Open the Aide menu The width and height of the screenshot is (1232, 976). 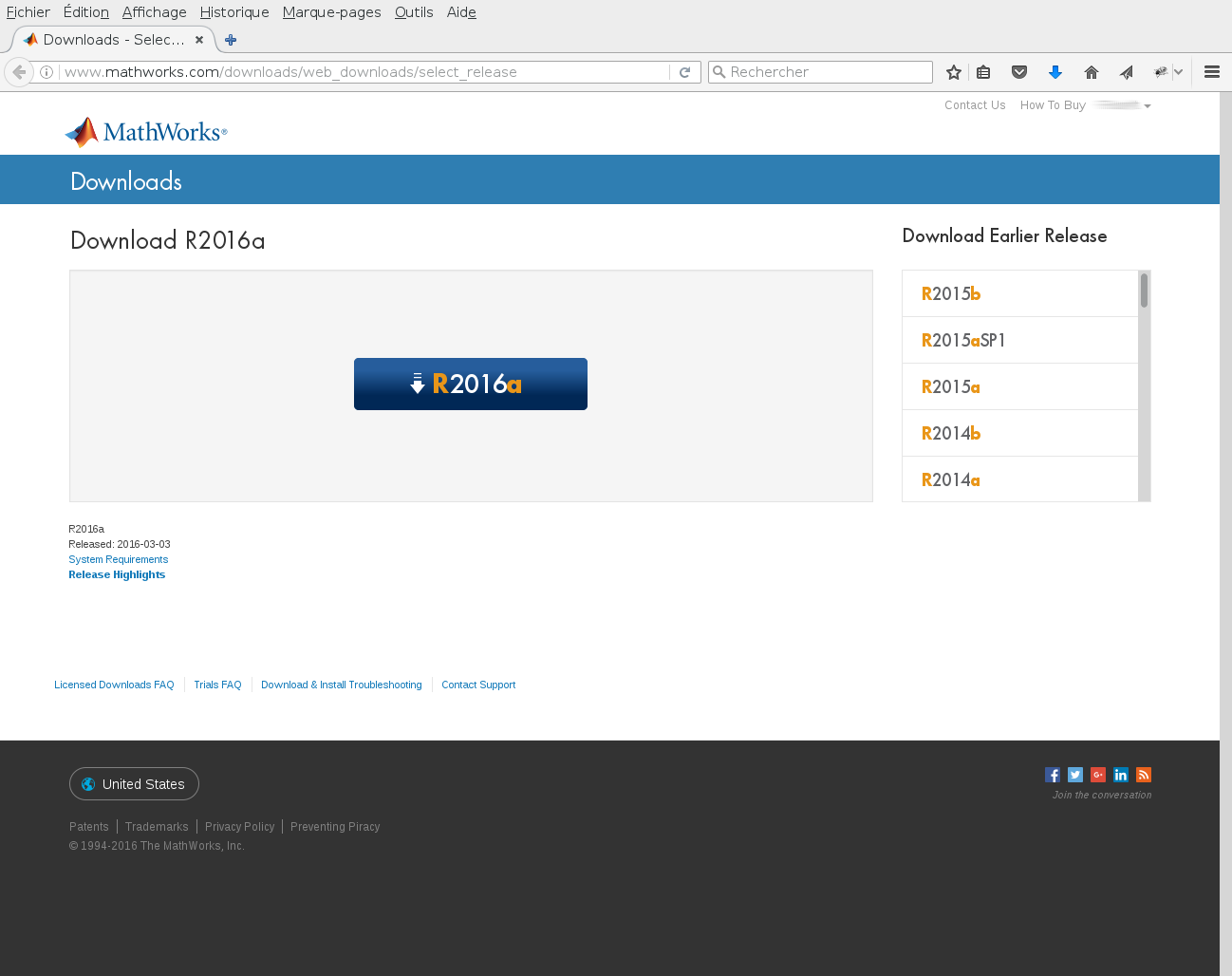[461, 12]
